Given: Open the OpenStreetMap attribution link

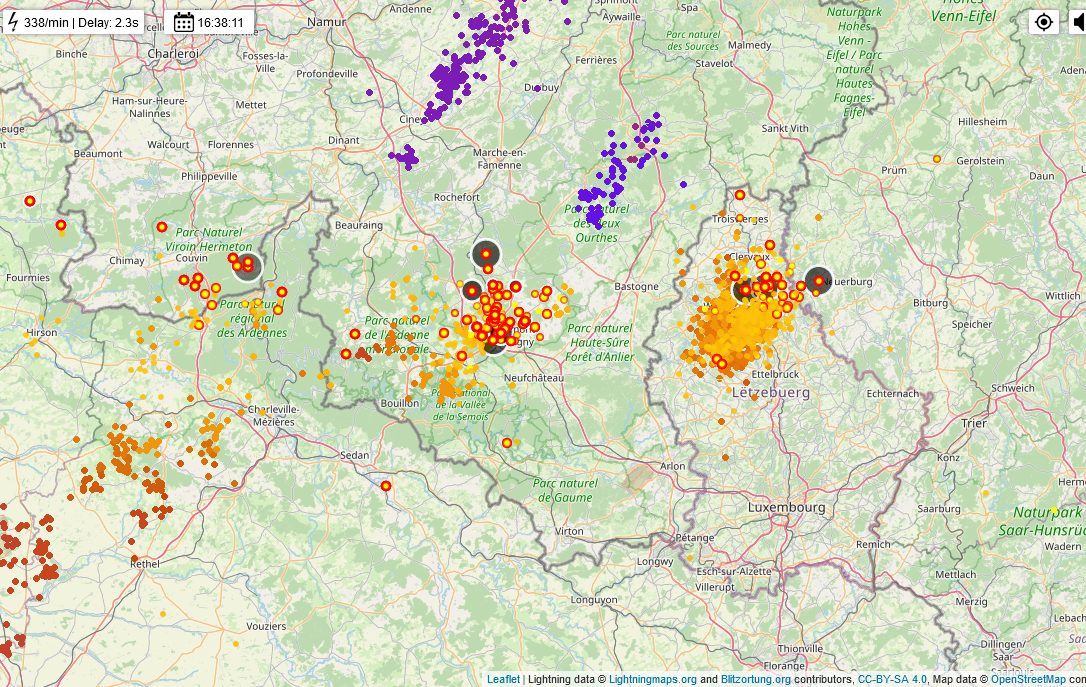Looking at the screenshot, I should point(1028,680).
